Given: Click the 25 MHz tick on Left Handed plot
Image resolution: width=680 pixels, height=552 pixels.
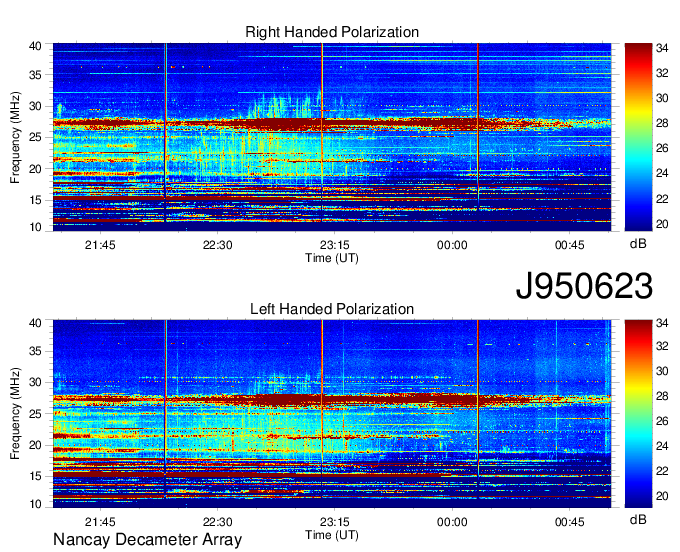Looking at the screenshot, I should click(x=36, y=414).
